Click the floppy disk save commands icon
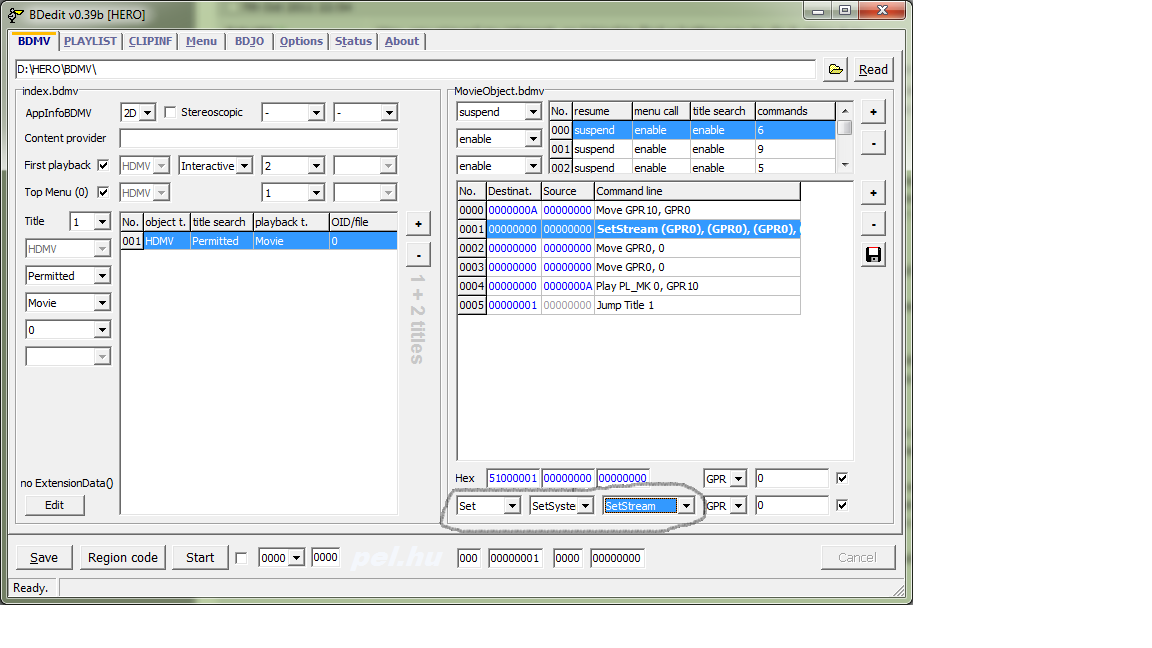 (873, 255)
